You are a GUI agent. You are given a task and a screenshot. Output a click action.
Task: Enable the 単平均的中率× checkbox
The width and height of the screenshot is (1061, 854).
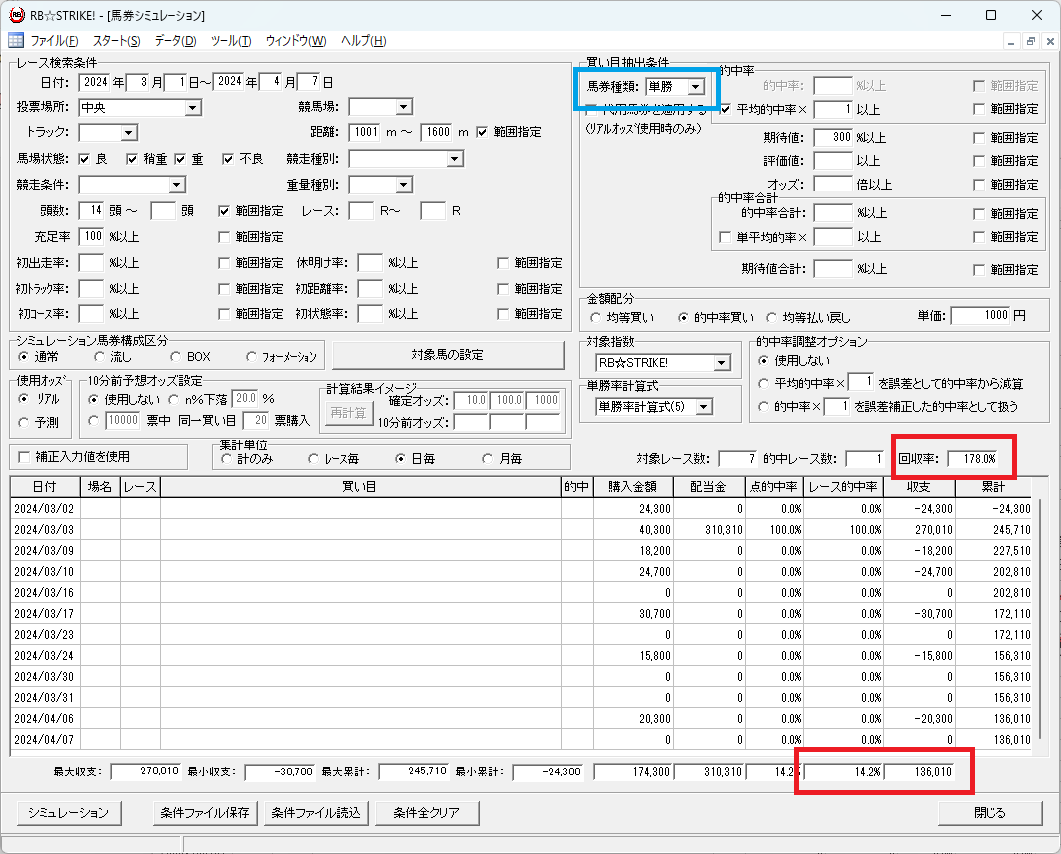click(x=725, y=238)
